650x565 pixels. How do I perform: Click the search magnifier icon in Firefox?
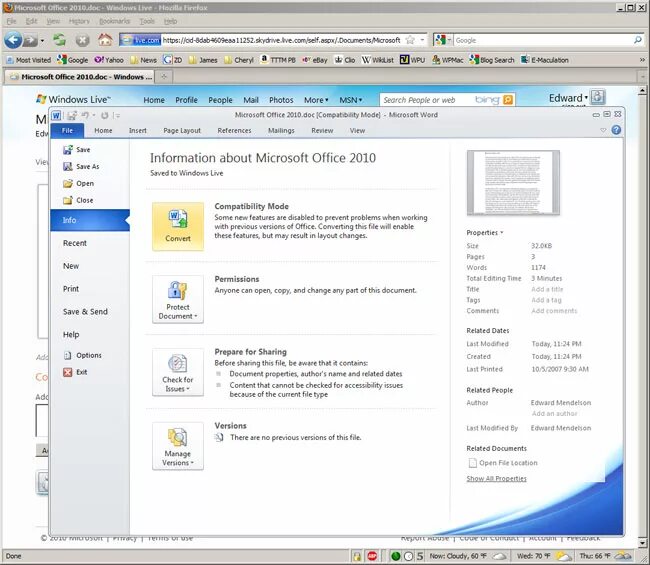click(638, 40)
